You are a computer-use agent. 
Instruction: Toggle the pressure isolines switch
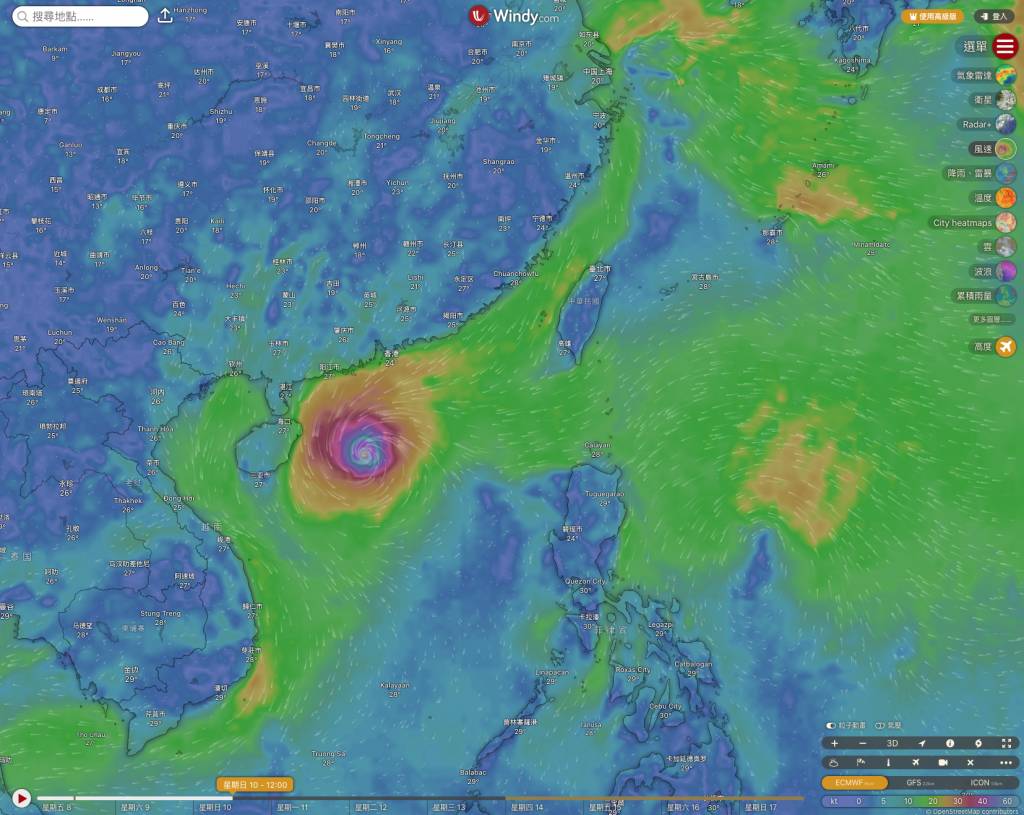pos(880,726)
